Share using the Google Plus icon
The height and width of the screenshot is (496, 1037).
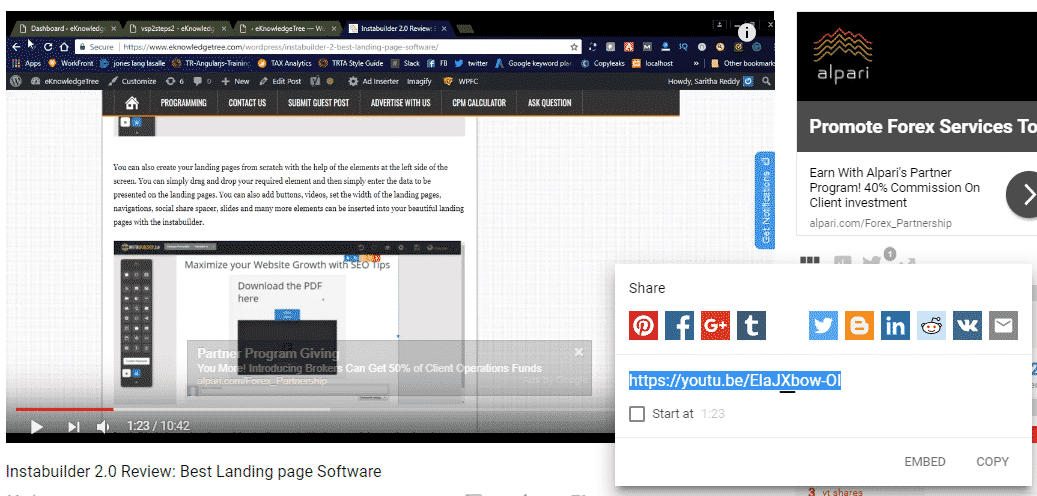click(x=716, y=325)
